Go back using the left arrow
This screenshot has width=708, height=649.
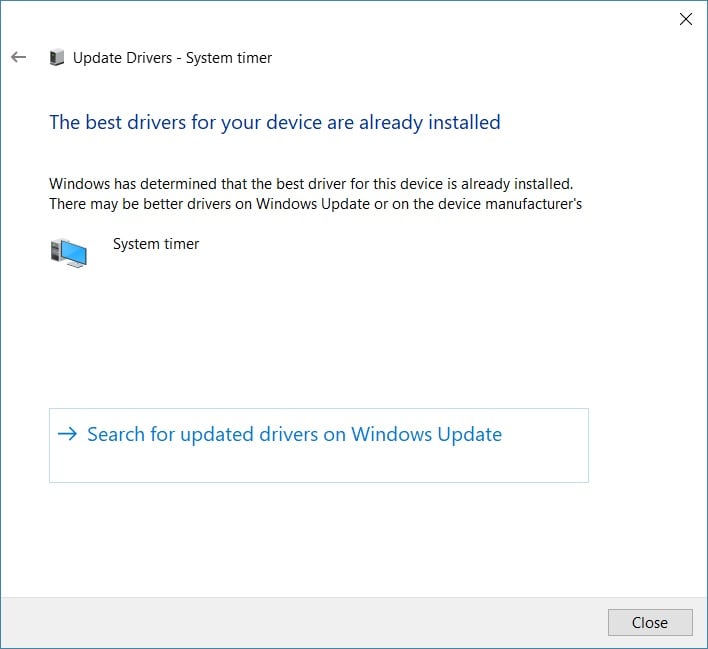(x=19, y=57)
